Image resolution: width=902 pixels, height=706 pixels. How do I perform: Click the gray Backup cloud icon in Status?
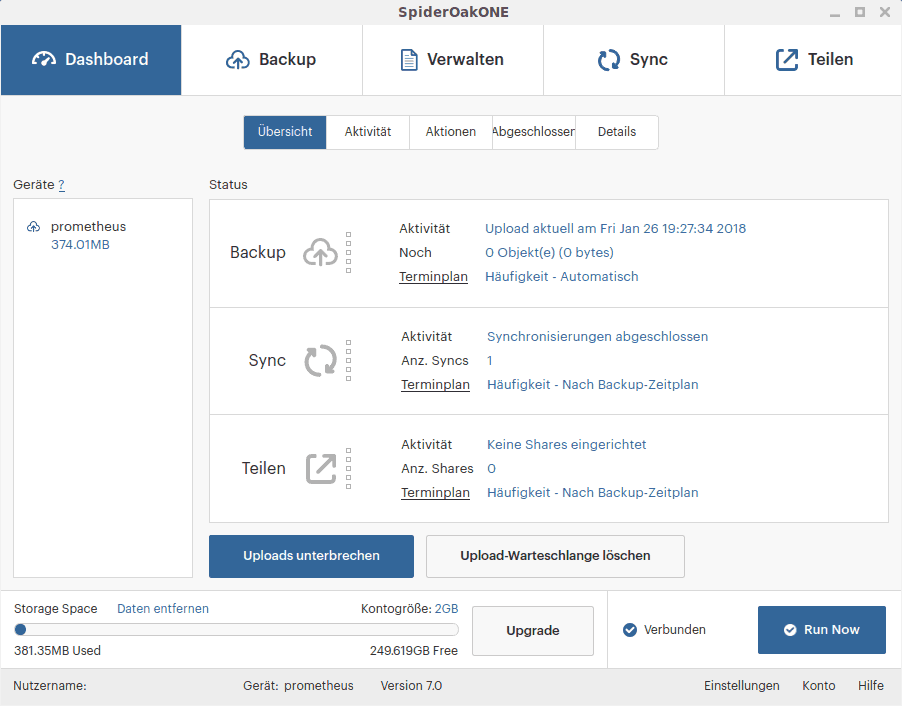click(320, 253)
